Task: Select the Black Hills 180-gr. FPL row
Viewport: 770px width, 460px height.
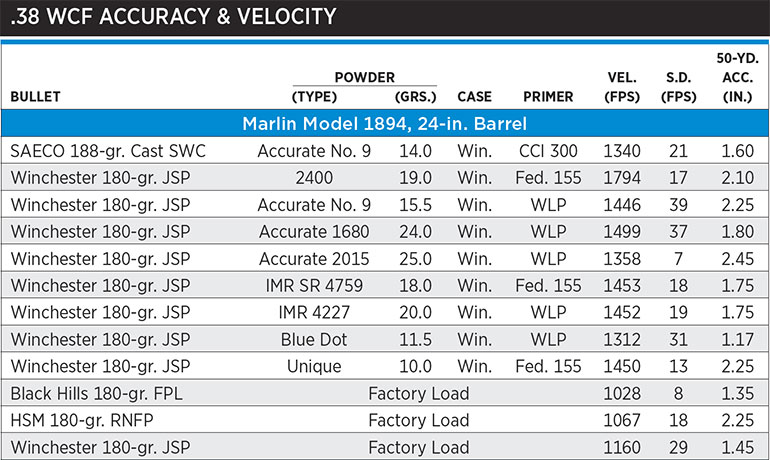Action: click(x=385, y=393)
